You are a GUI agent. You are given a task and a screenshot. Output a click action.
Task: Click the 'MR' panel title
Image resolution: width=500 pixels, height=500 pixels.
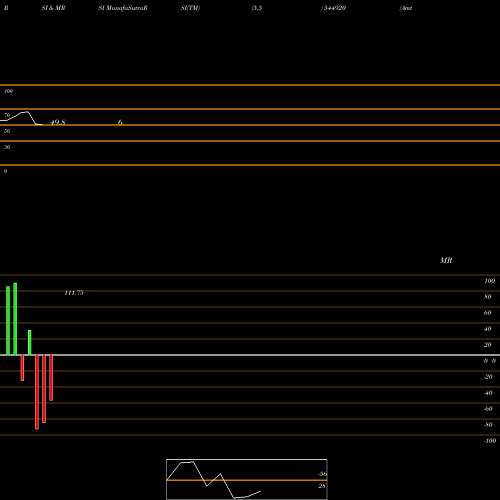pos(446,260)
